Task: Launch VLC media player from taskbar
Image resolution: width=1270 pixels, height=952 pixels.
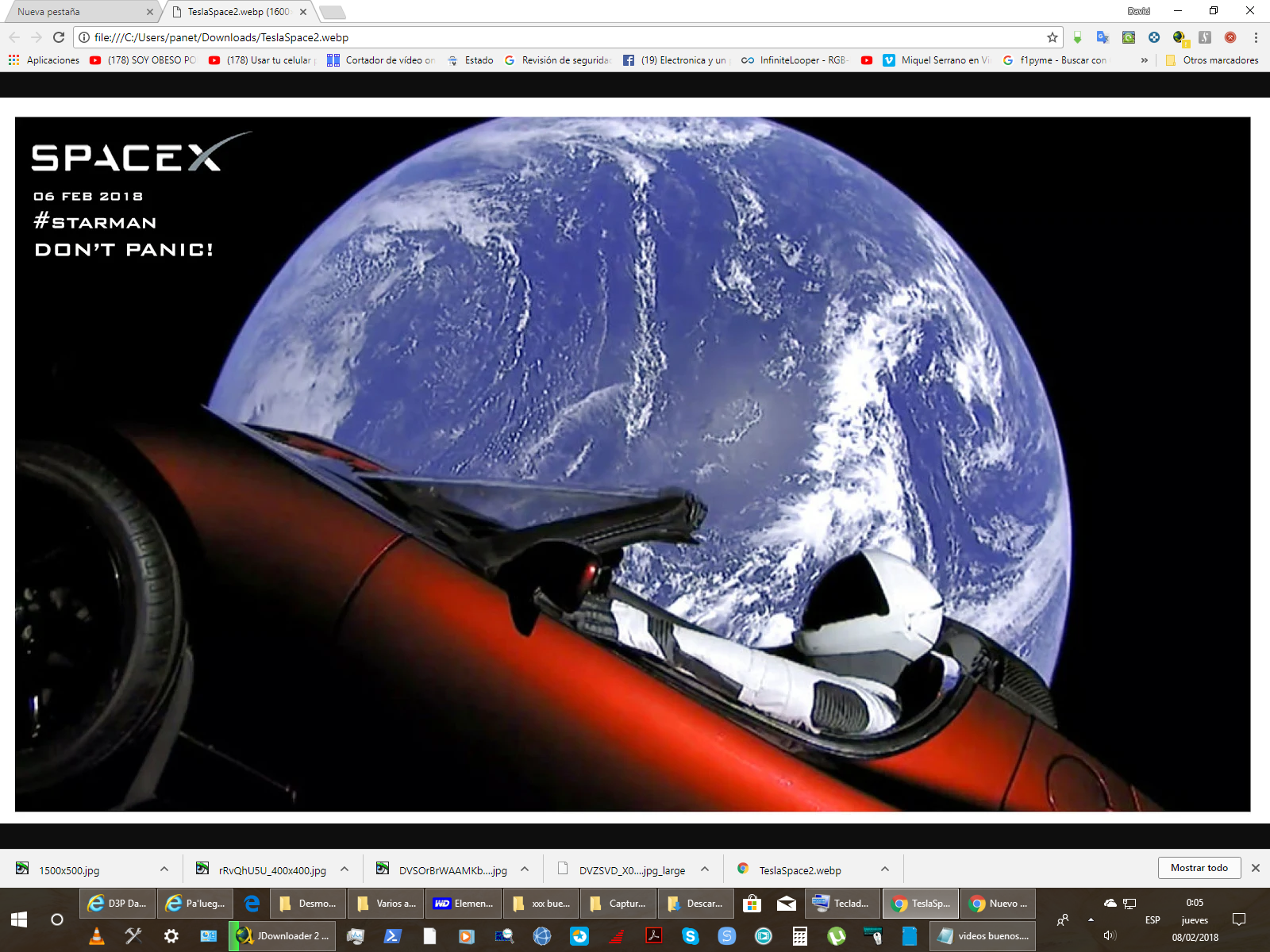Action: coord(97,936)
